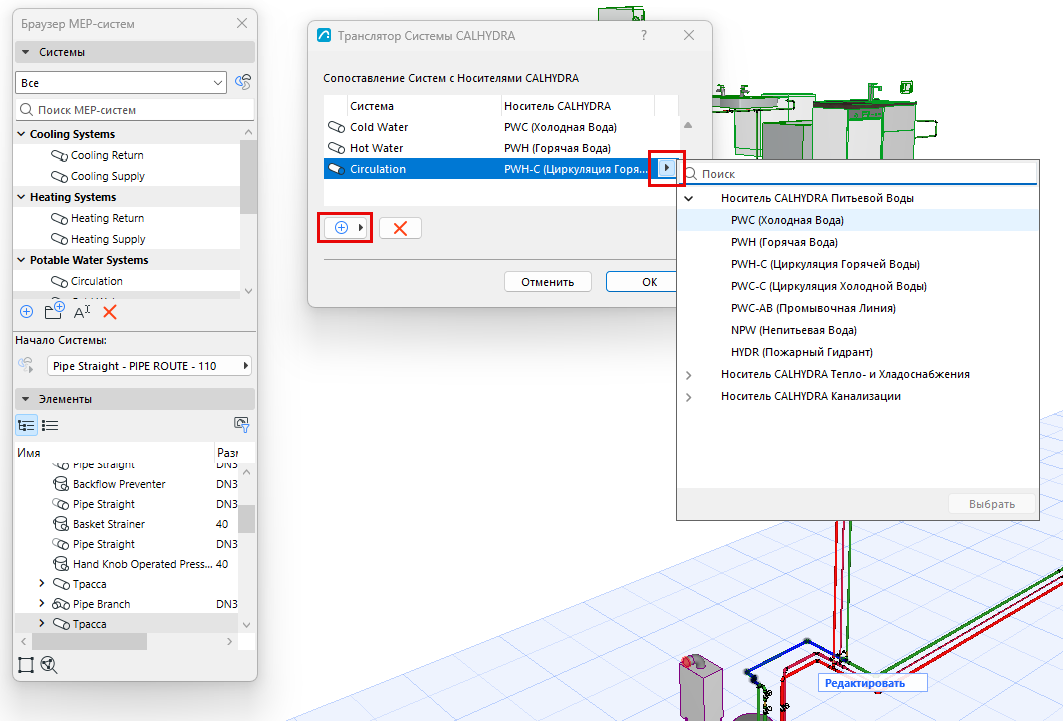Collapse the Potable Water Systems group
The image size is (1063, 721).
(x=21, y=260)
